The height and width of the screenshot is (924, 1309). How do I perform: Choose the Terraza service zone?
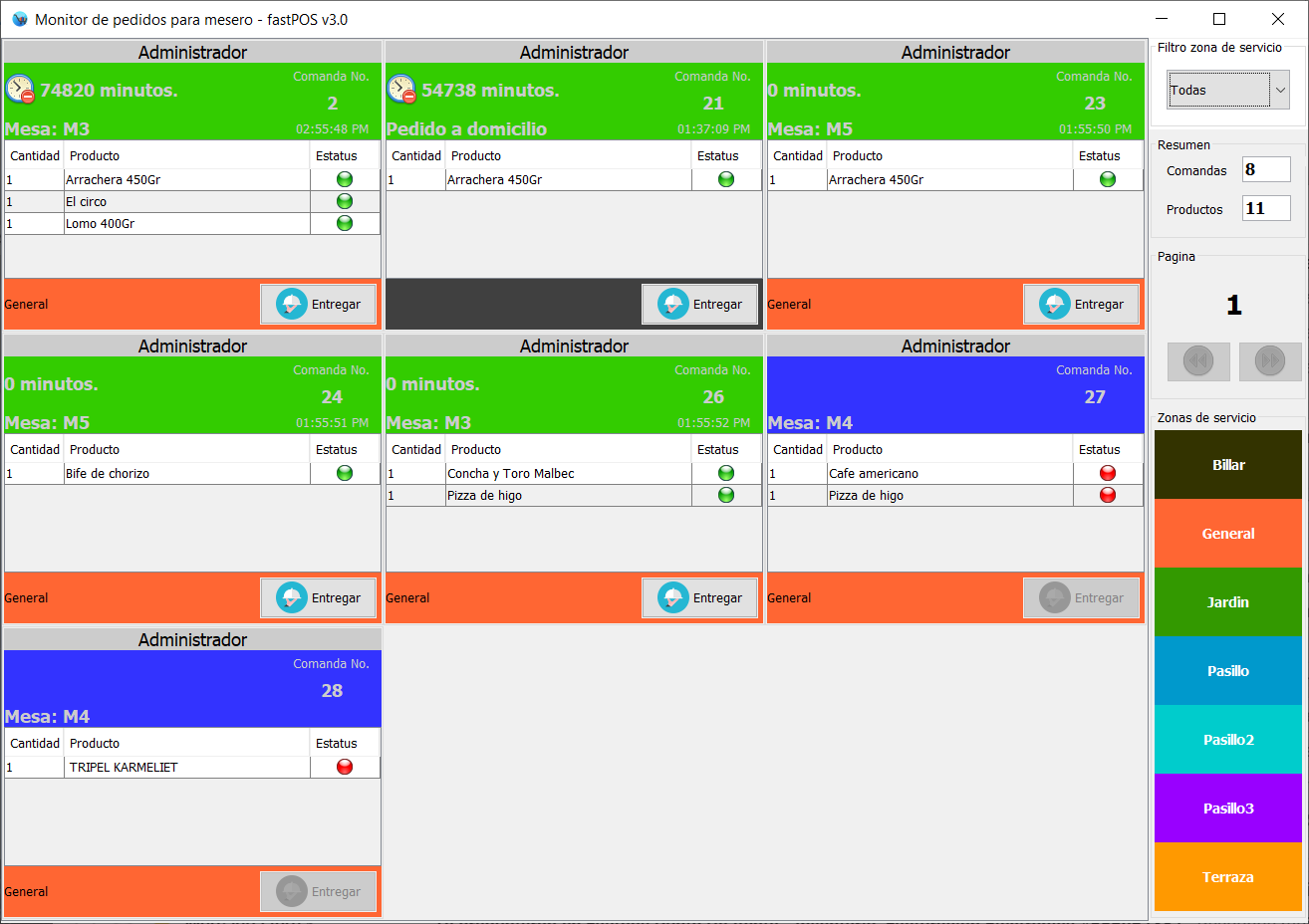[x=1227, y=877]
